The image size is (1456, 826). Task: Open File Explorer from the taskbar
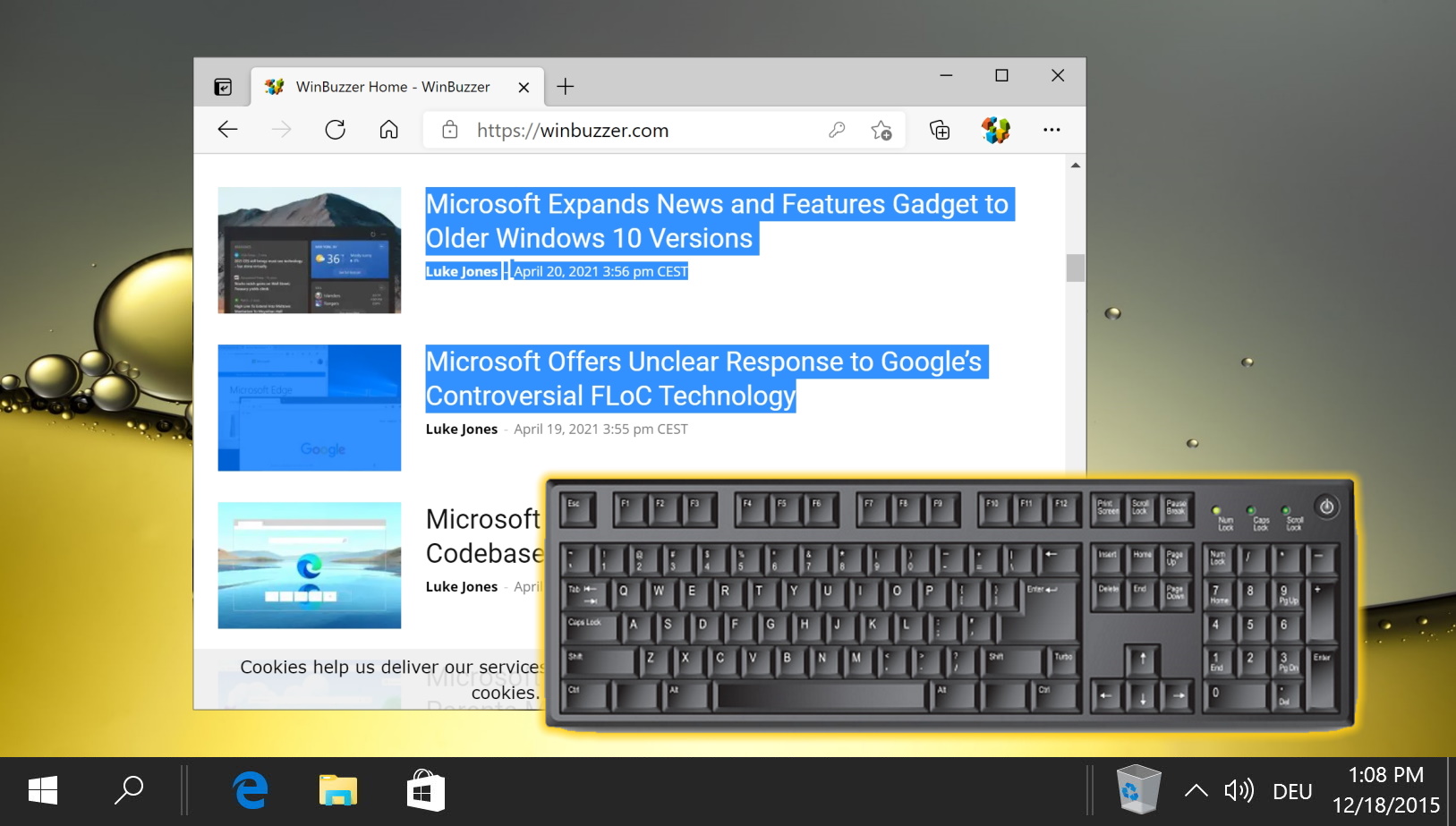[338, 791]
